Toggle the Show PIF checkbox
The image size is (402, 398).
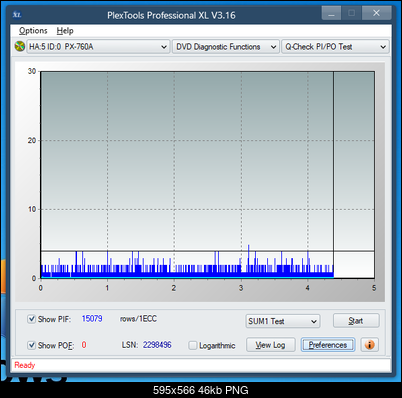pos(31,319)
